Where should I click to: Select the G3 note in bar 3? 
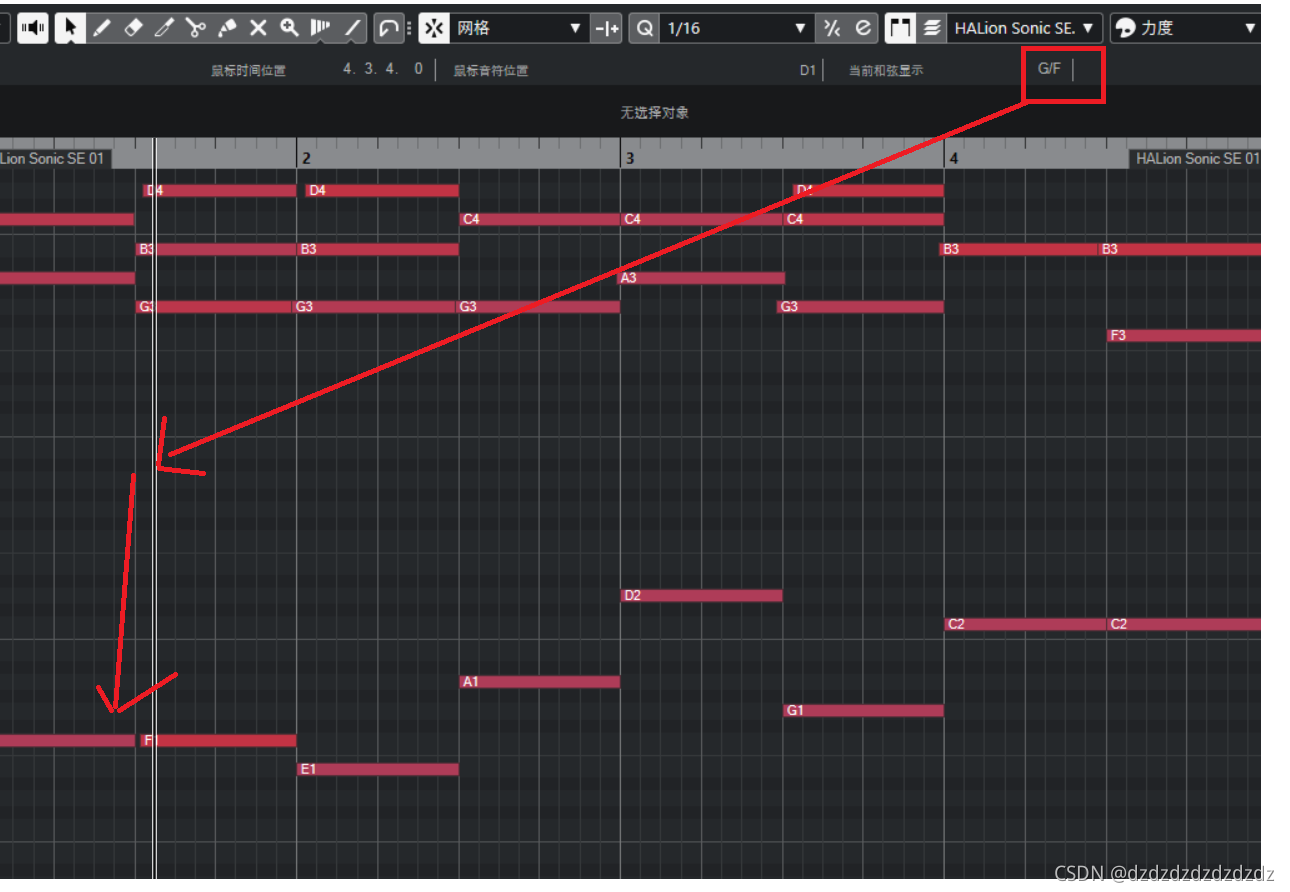(860, 307)
